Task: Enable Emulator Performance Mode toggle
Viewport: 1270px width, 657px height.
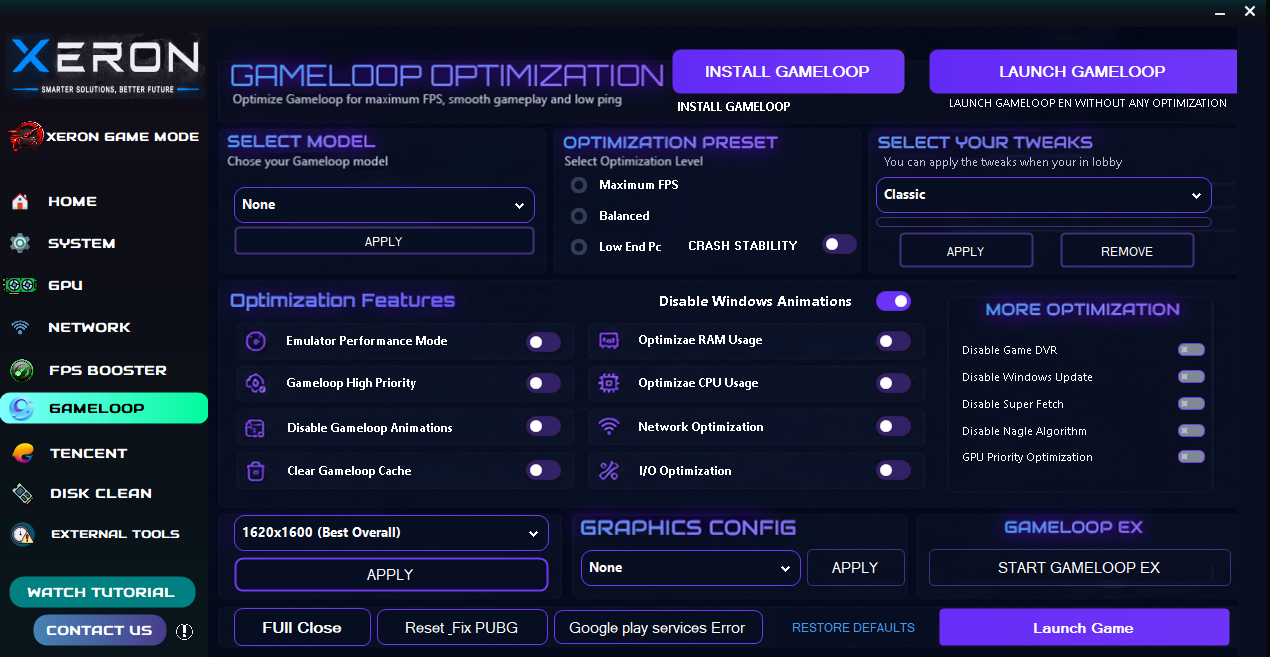Action: pyautogui.click(x=543, y=342)
